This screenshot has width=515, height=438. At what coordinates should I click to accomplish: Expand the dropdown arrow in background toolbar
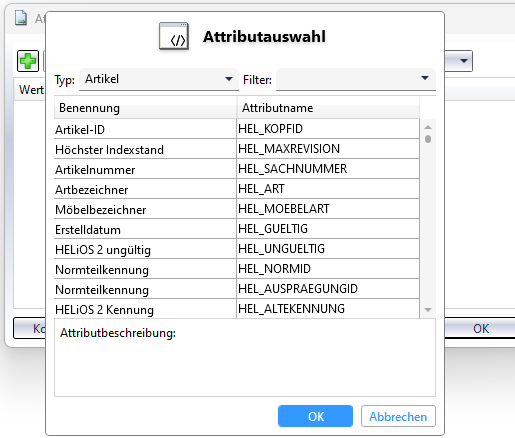463,61
